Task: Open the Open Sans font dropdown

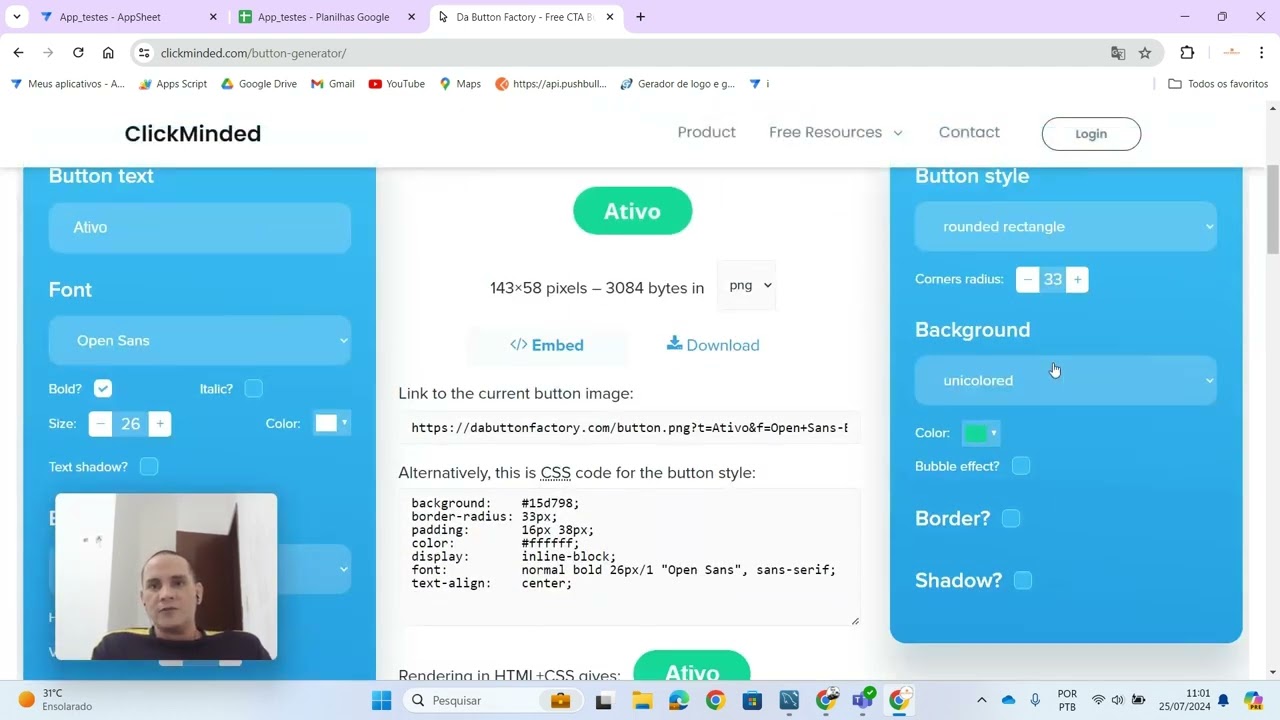Action: [x=200, y=341]
